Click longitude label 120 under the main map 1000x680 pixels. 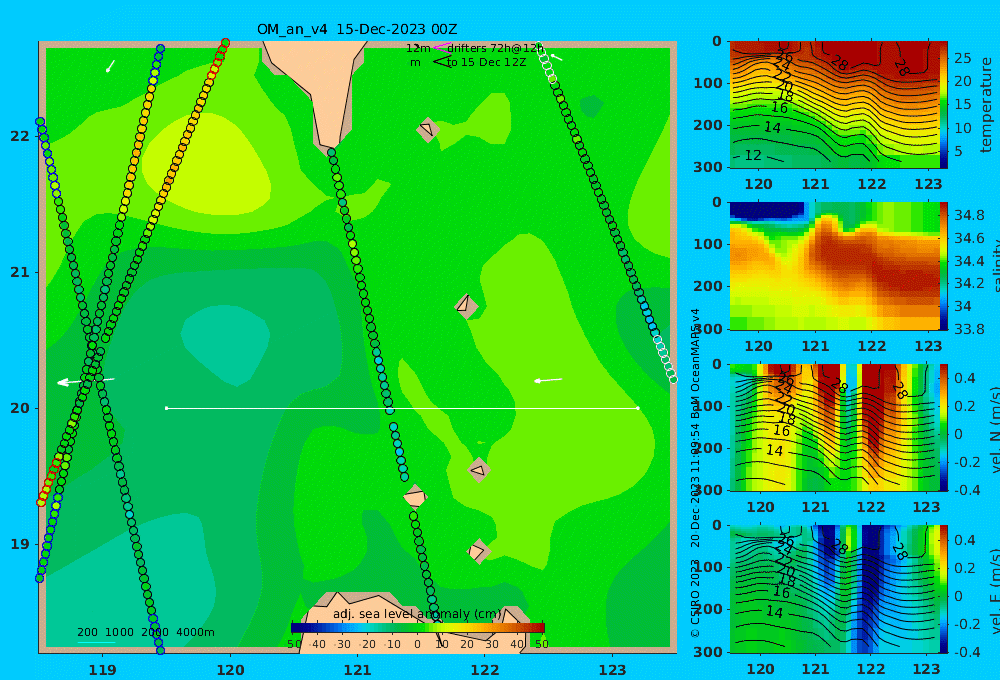click(x=230, y=670)
